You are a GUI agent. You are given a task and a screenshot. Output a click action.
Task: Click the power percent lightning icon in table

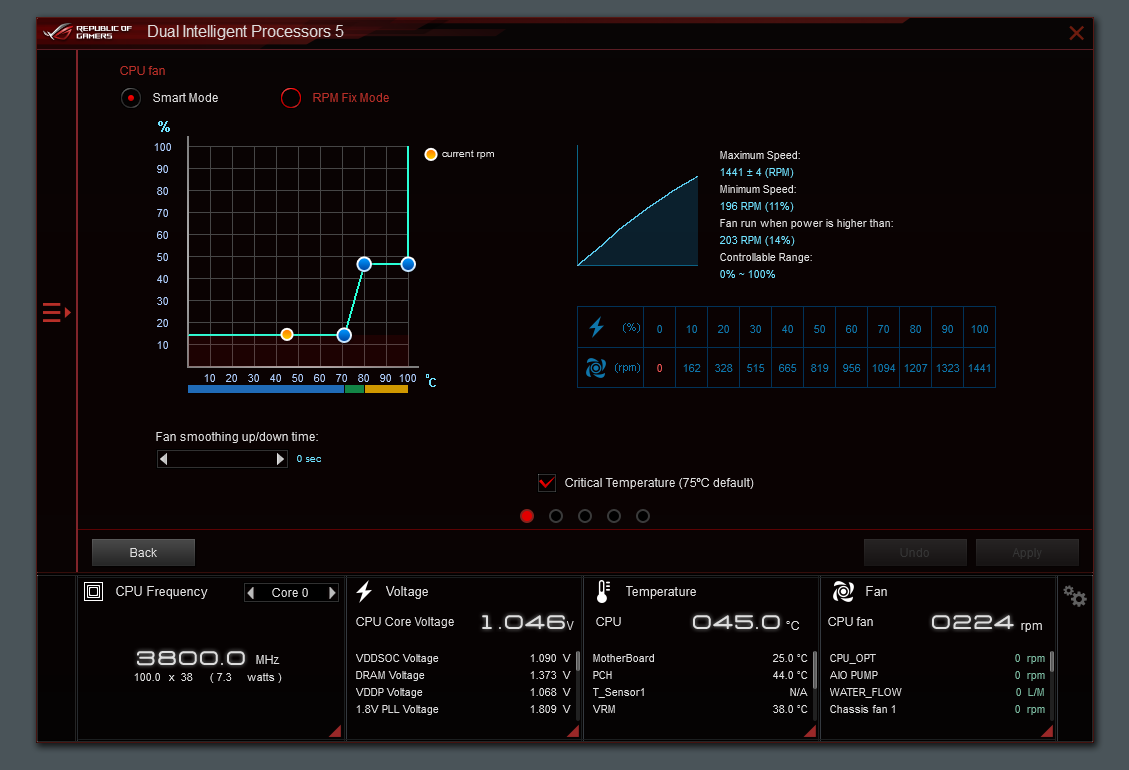coord(596,328)
